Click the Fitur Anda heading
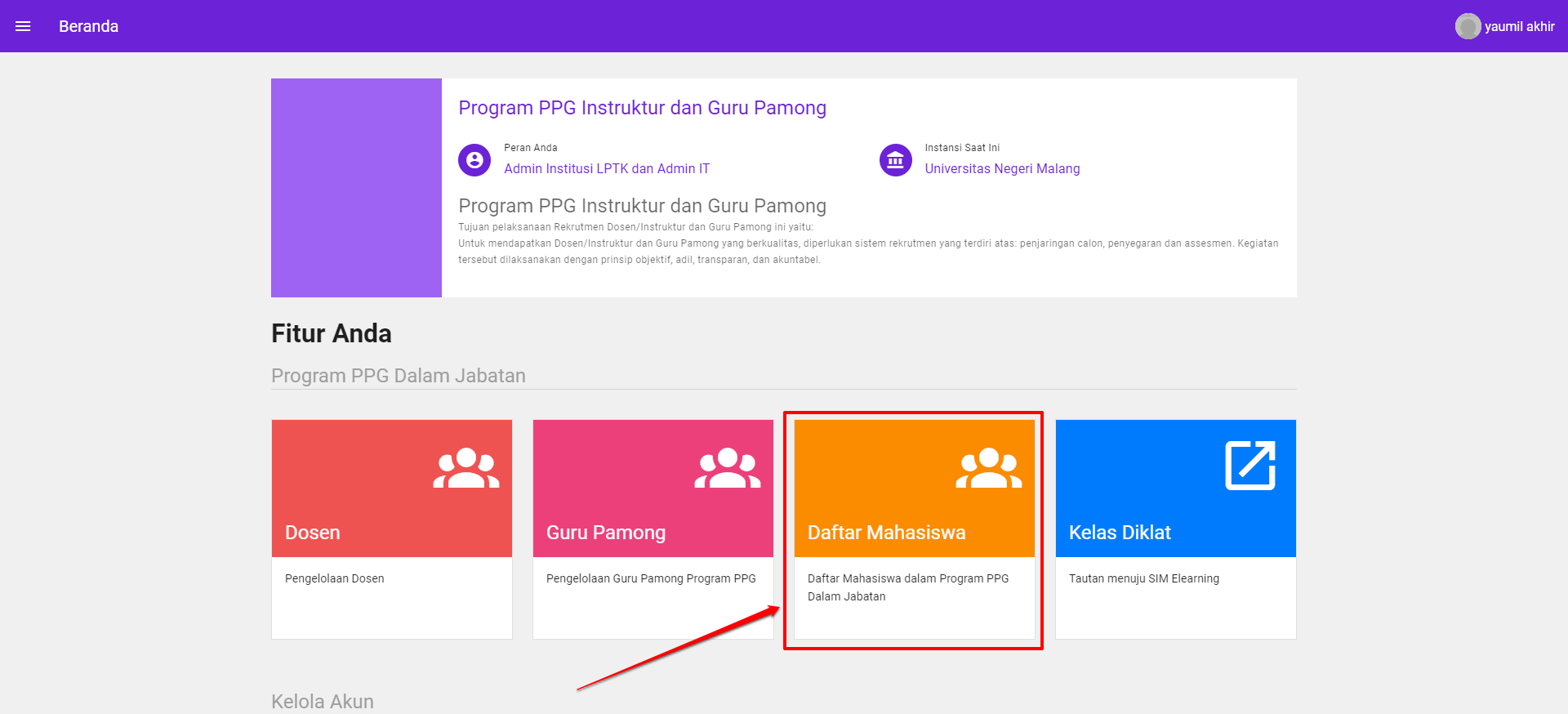The image size is (1568, 714). coord(332,333)
